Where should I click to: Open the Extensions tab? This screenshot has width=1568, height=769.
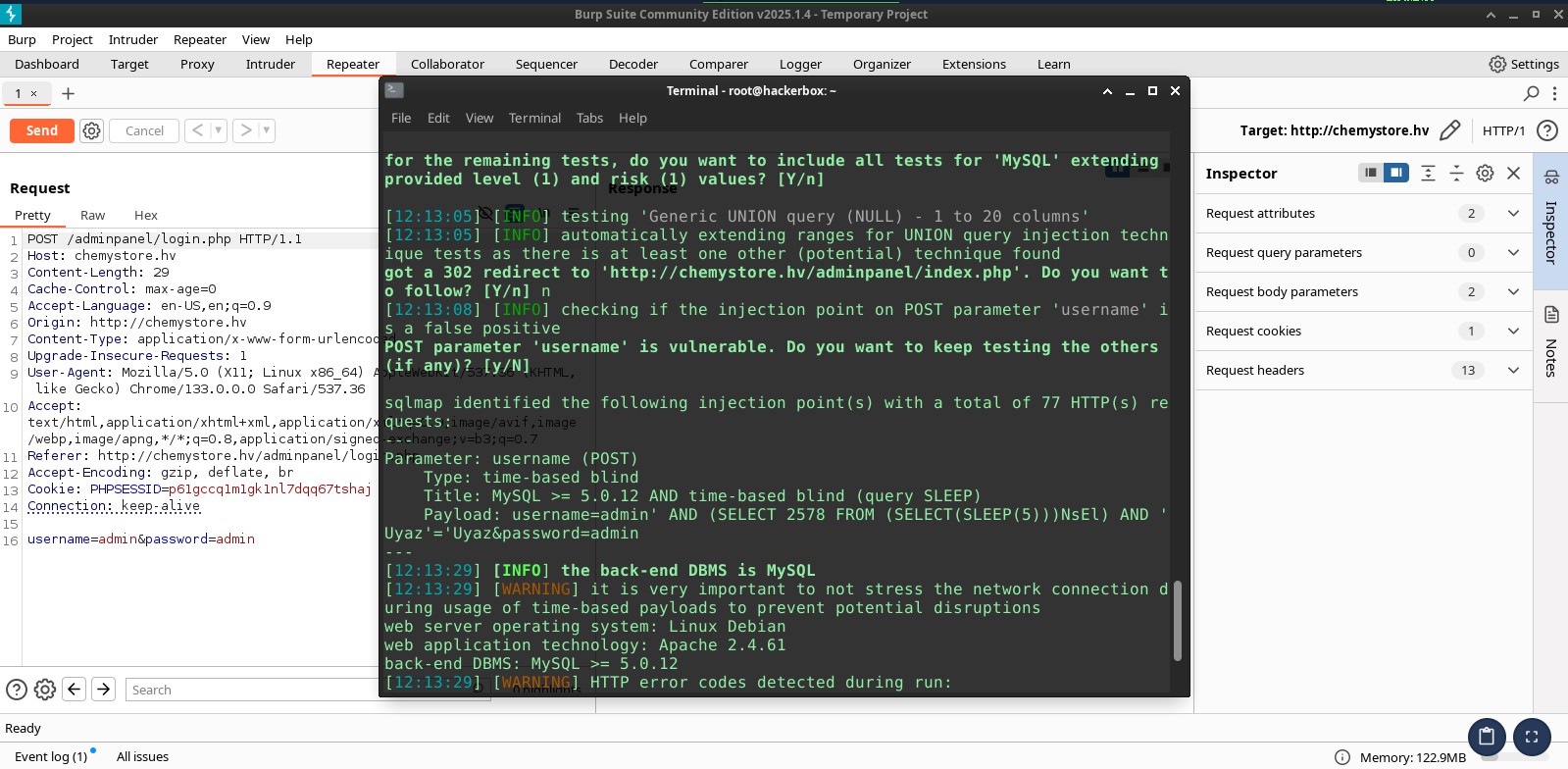(974, 64)
